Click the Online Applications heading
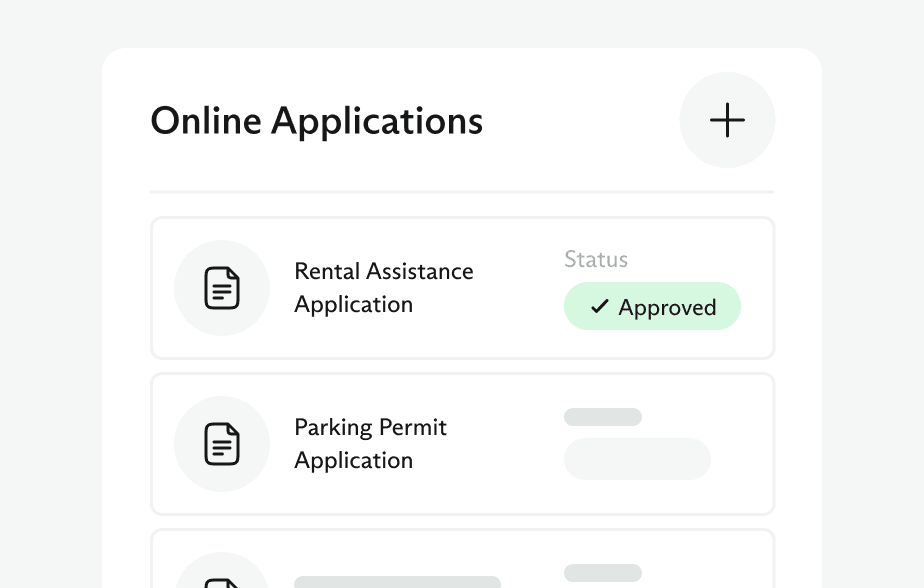This screenshot has height=588, width=924. (x=317, y=121)
